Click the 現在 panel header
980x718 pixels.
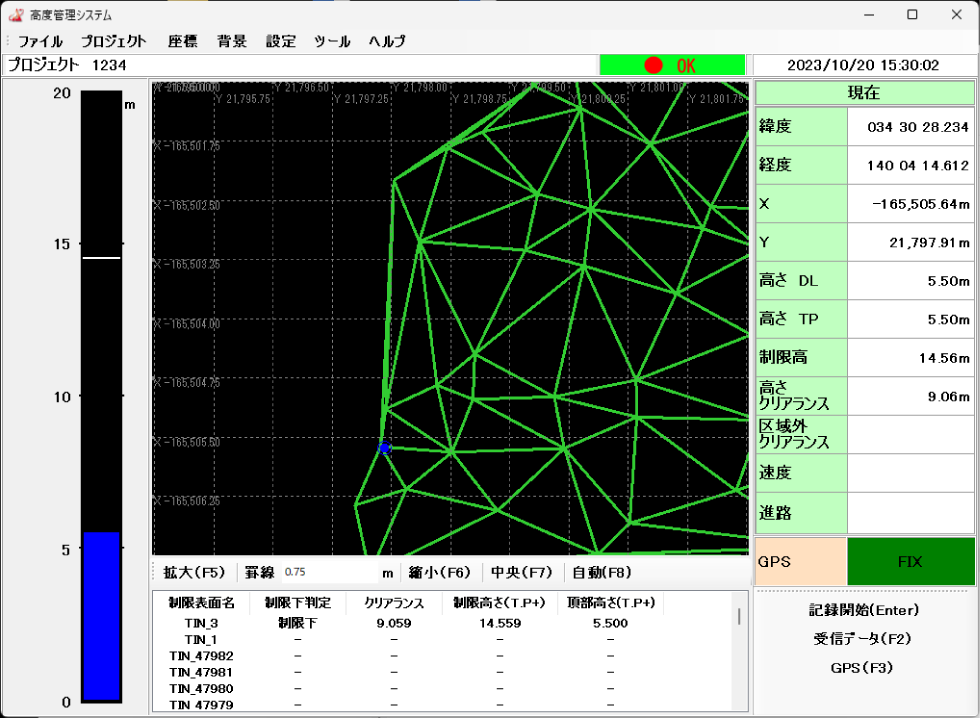864,93
